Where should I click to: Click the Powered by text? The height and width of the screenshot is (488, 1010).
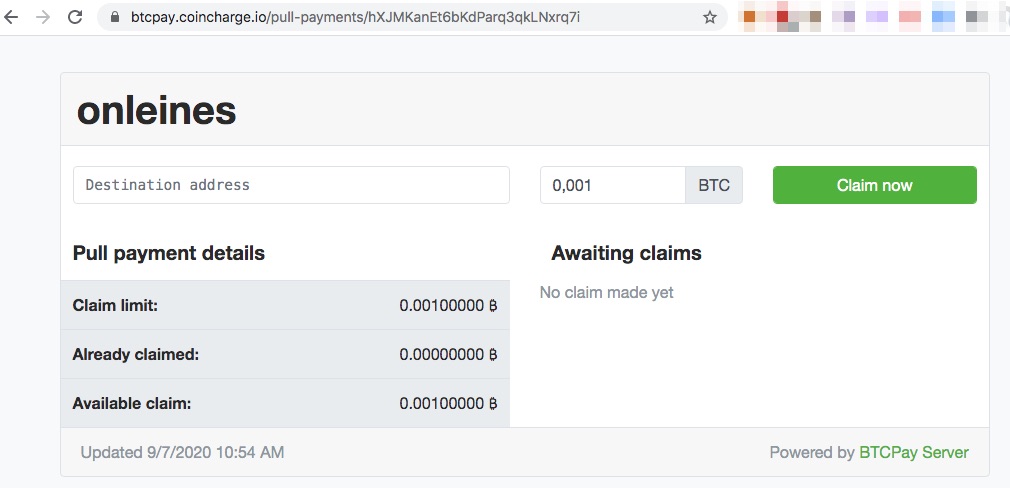coord(812,453)
